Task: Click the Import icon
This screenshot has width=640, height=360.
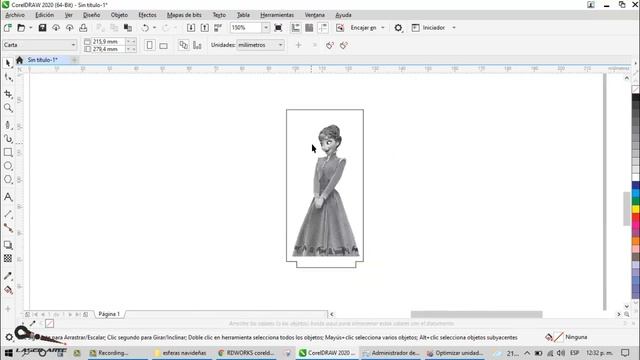Action: point(191,28)
